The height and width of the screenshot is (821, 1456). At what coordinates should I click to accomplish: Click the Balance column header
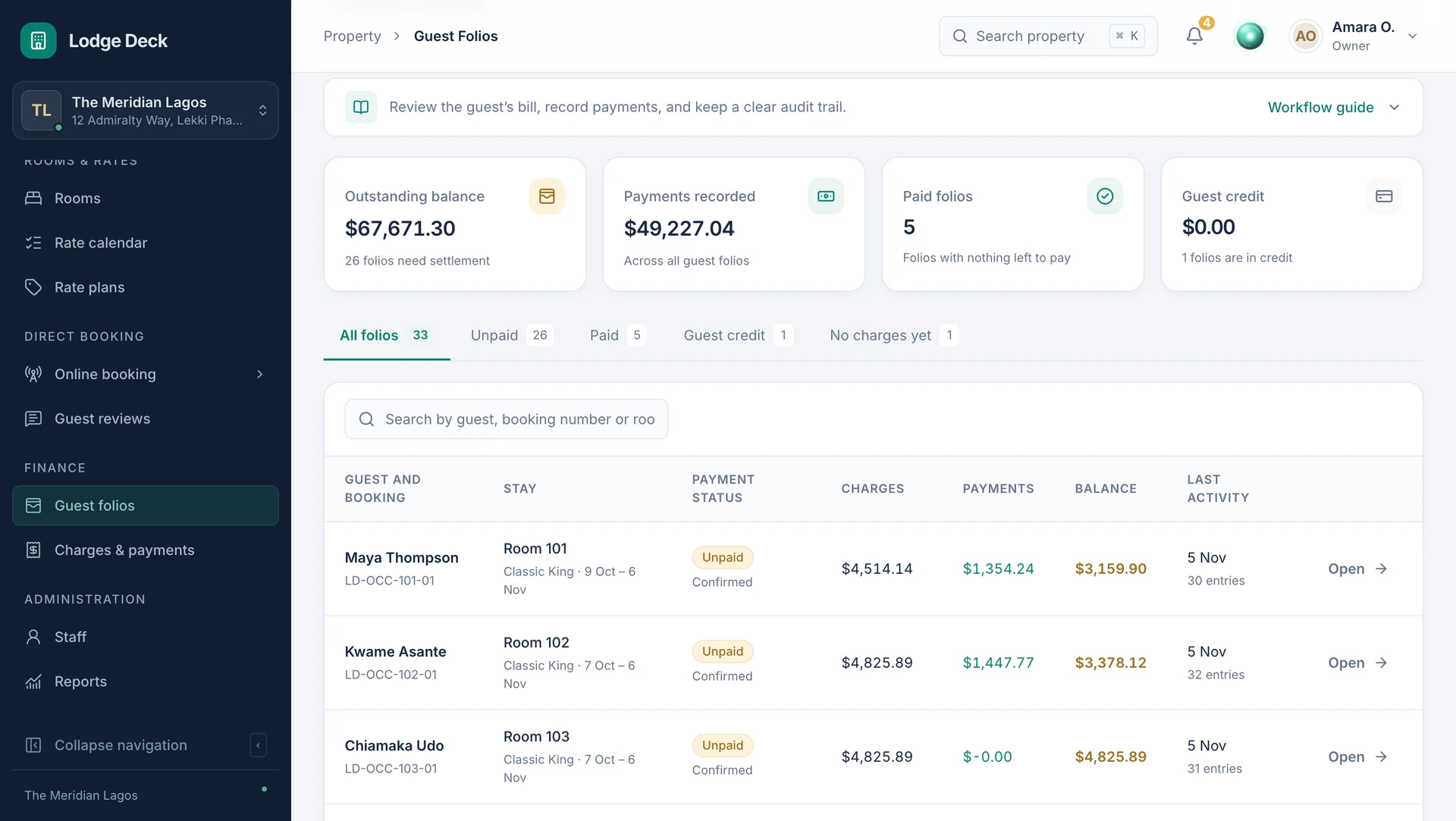coord(1106,489)
